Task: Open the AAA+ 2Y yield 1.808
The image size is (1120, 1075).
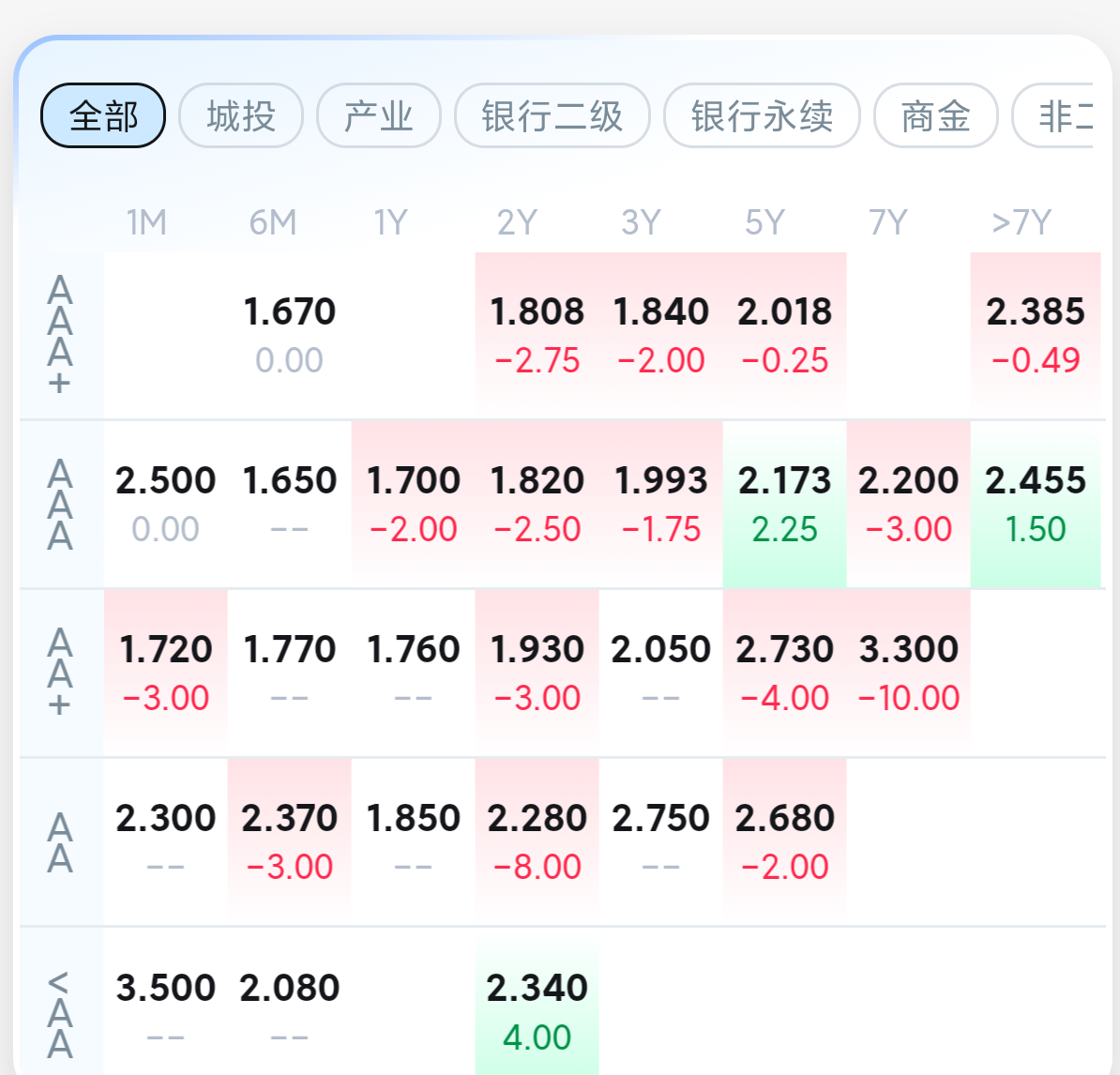Action: (537, 334)
